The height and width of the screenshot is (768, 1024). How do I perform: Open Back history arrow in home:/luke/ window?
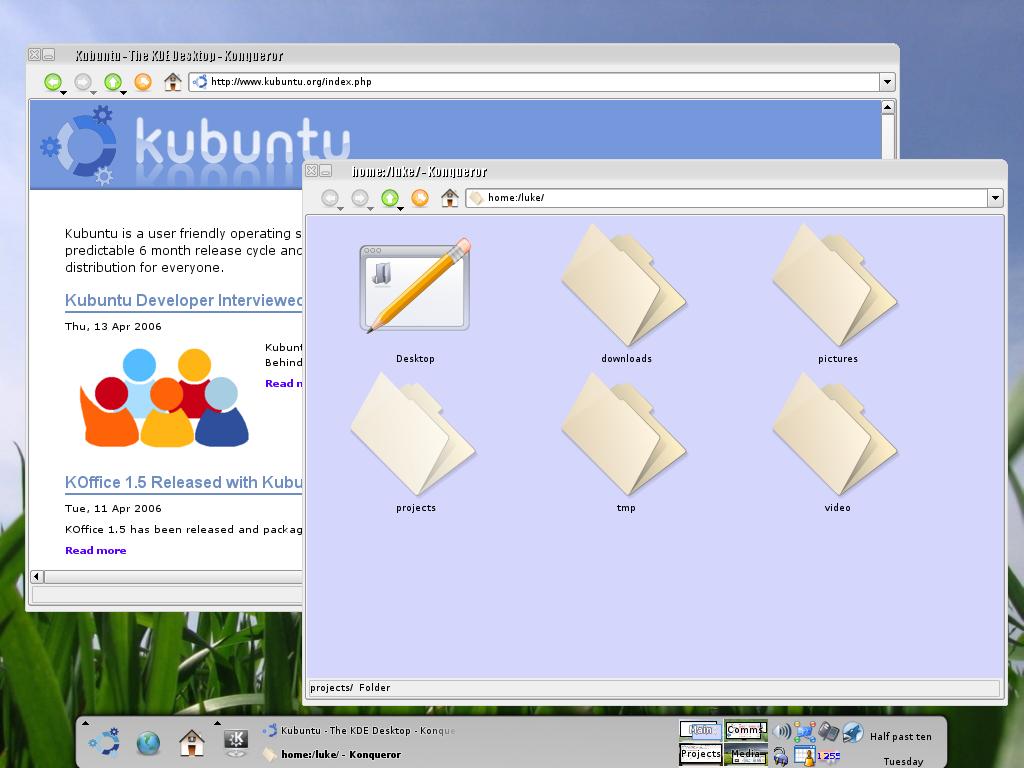tap(340, 208)
